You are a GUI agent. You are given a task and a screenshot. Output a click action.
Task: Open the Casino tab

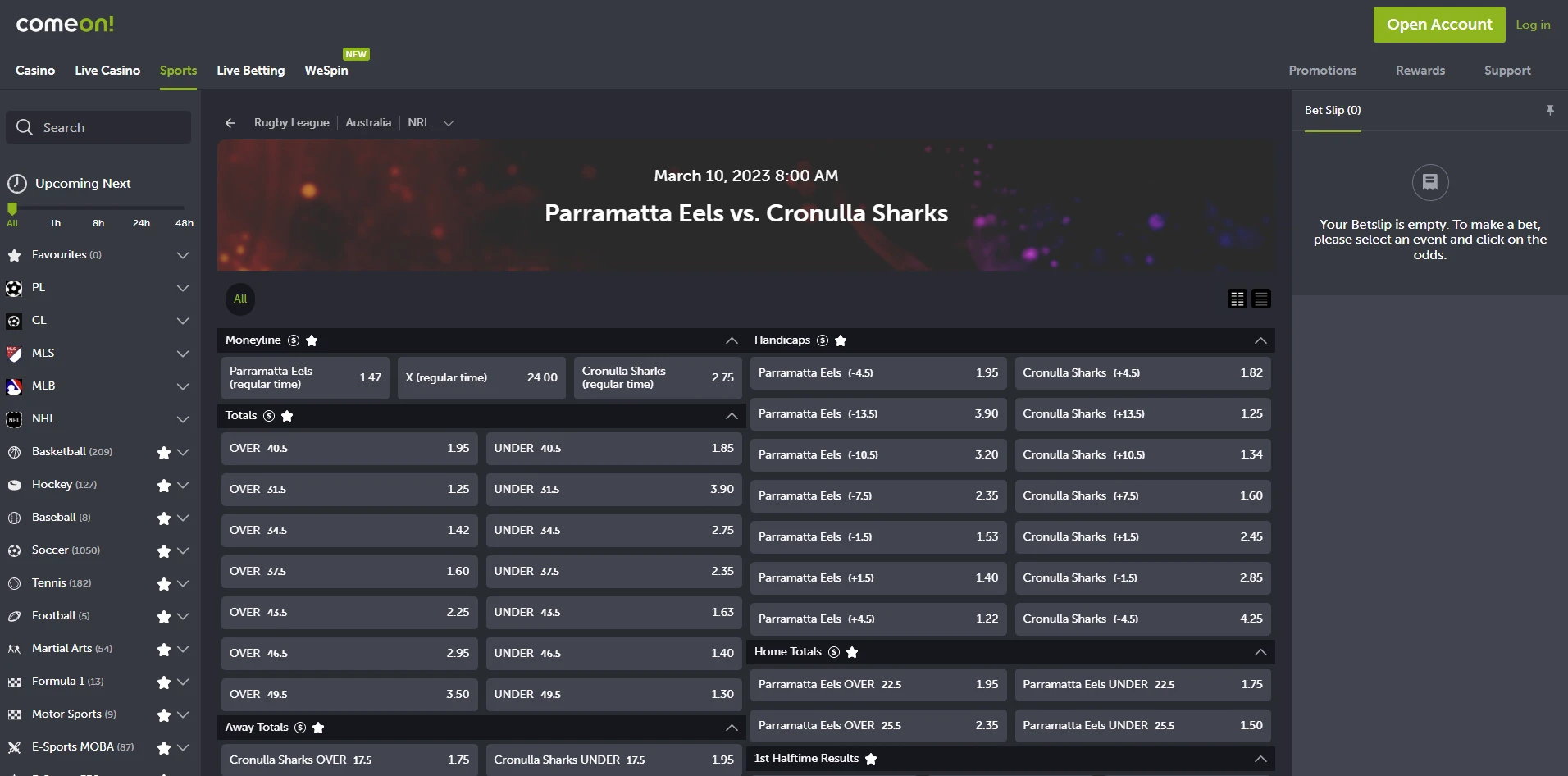[35, 71]
